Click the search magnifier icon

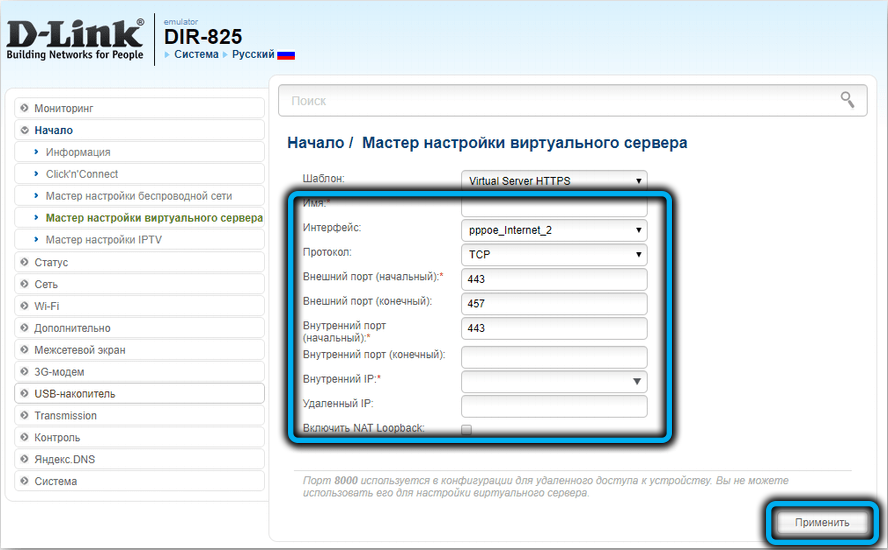847,99
